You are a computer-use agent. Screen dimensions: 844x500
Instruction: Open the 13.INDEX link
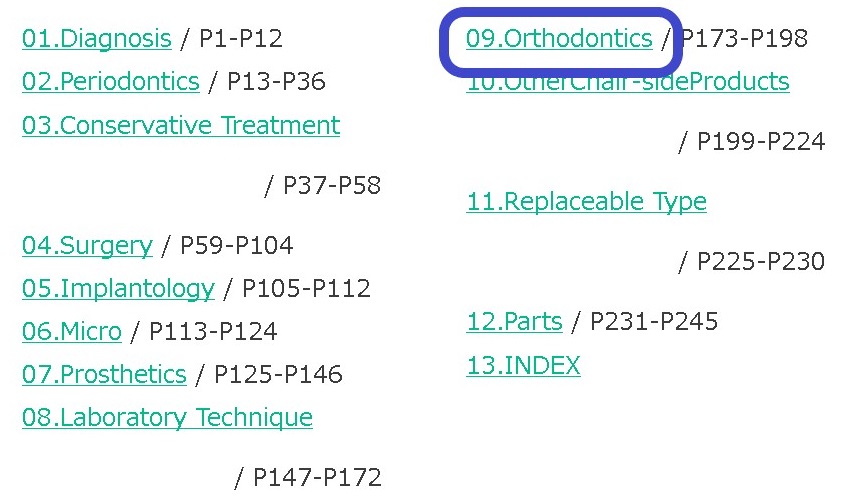[523, 365]
